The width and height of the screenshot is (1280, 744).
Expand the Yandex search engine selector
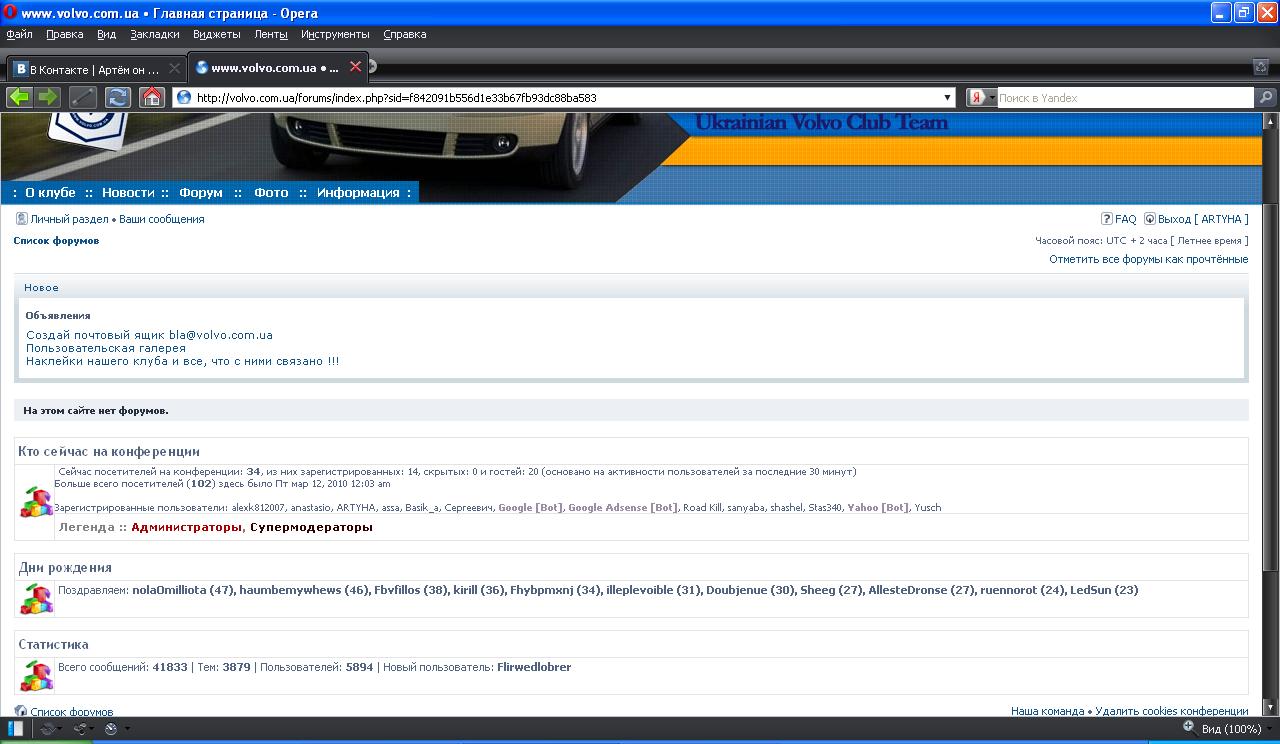coord(983,97)
